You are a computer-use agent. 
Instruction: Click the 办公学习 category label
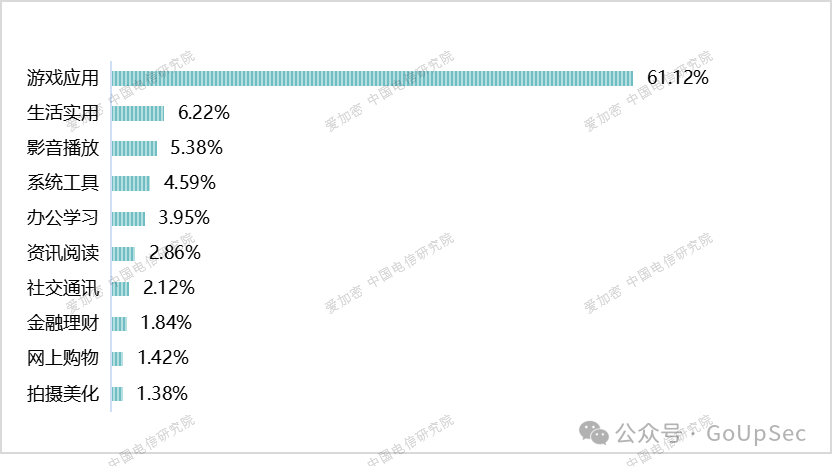tap(63, 218)
